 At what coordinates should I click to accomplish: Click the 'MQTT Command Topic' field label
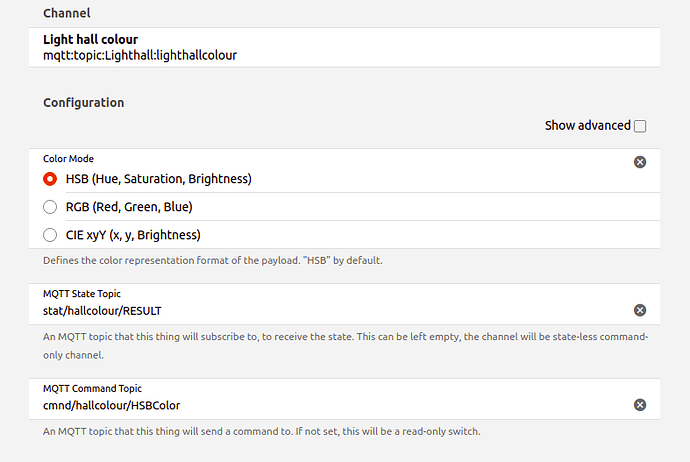[x=92, y=389]
